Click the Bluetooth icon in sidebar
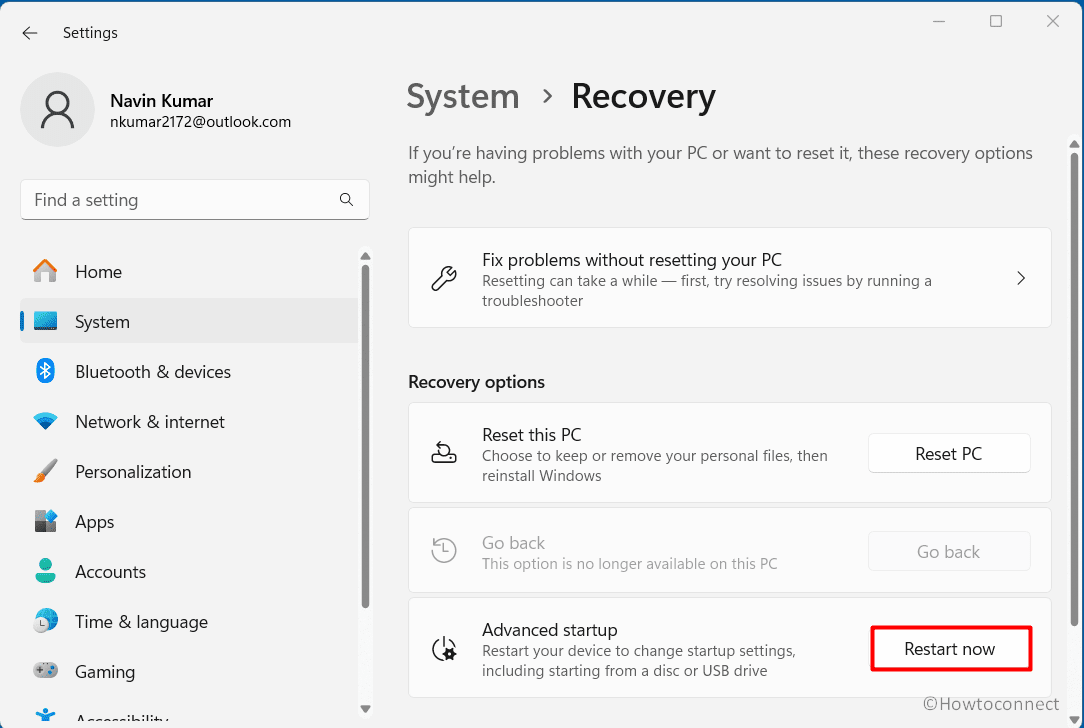This screenshot has width=1084, height=728. pyautogui.click(x=46, y=371)
